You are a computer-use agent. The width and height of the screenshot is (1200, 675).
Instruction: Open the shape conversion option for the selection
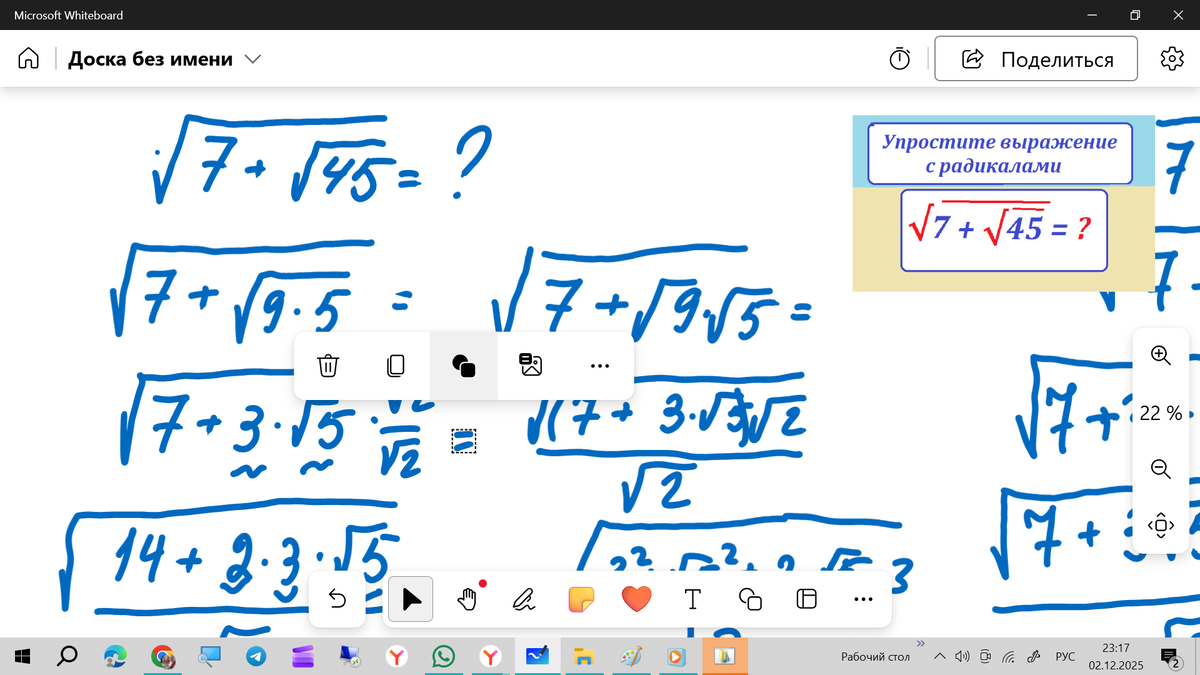click(x=463, y=366)
